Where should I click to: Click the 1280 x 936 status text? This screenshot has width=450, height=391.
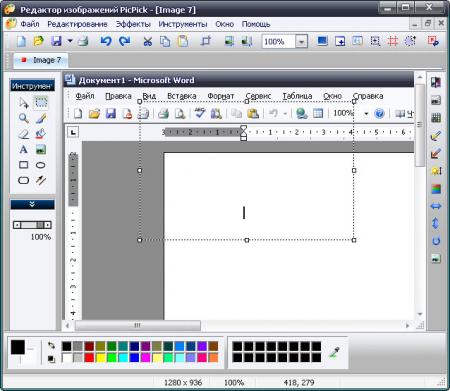tap(183, 382)
